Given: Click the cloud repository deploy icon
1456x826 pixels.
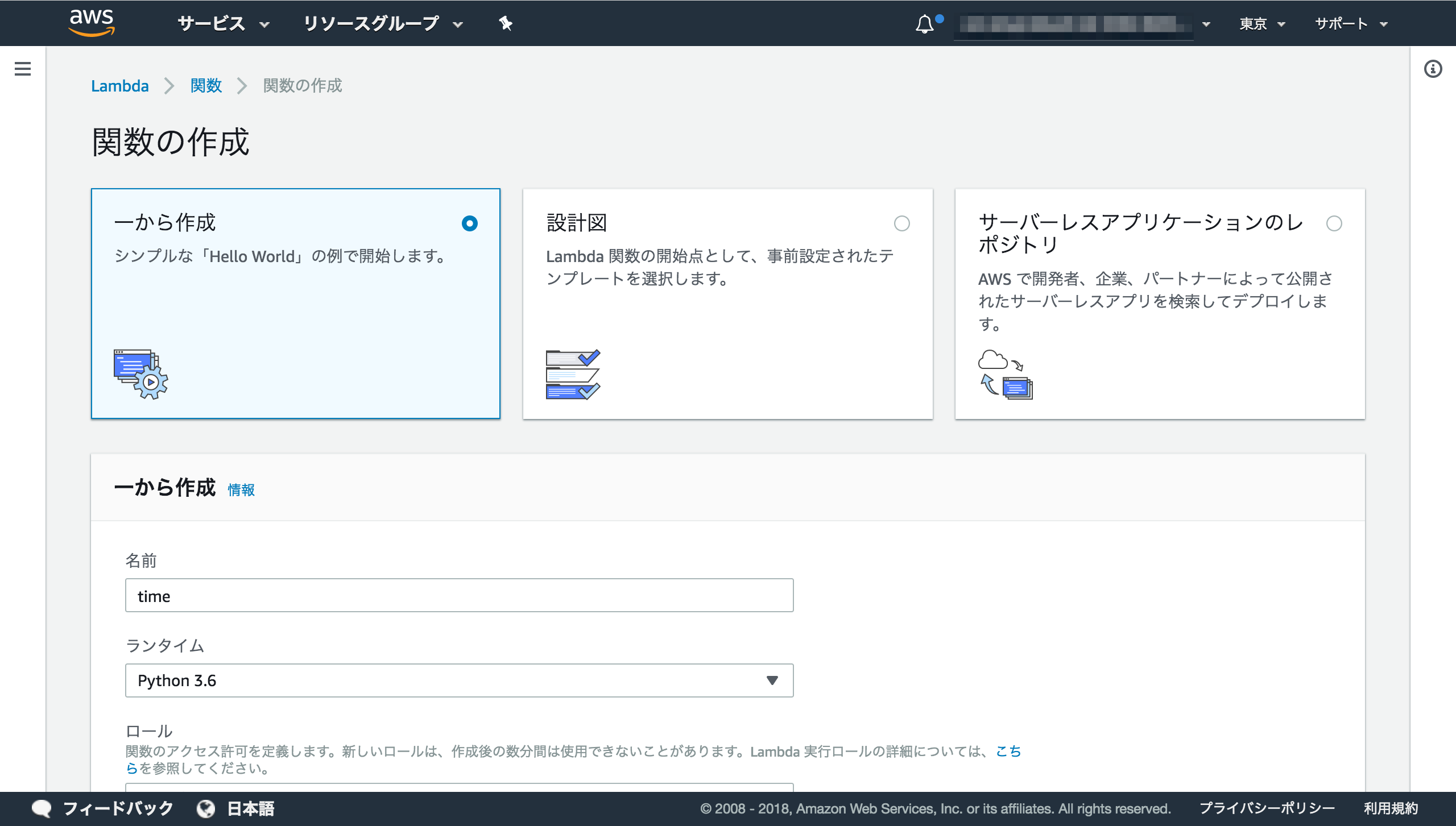Looking at the screenshot, I should [x=1005, y=374].
